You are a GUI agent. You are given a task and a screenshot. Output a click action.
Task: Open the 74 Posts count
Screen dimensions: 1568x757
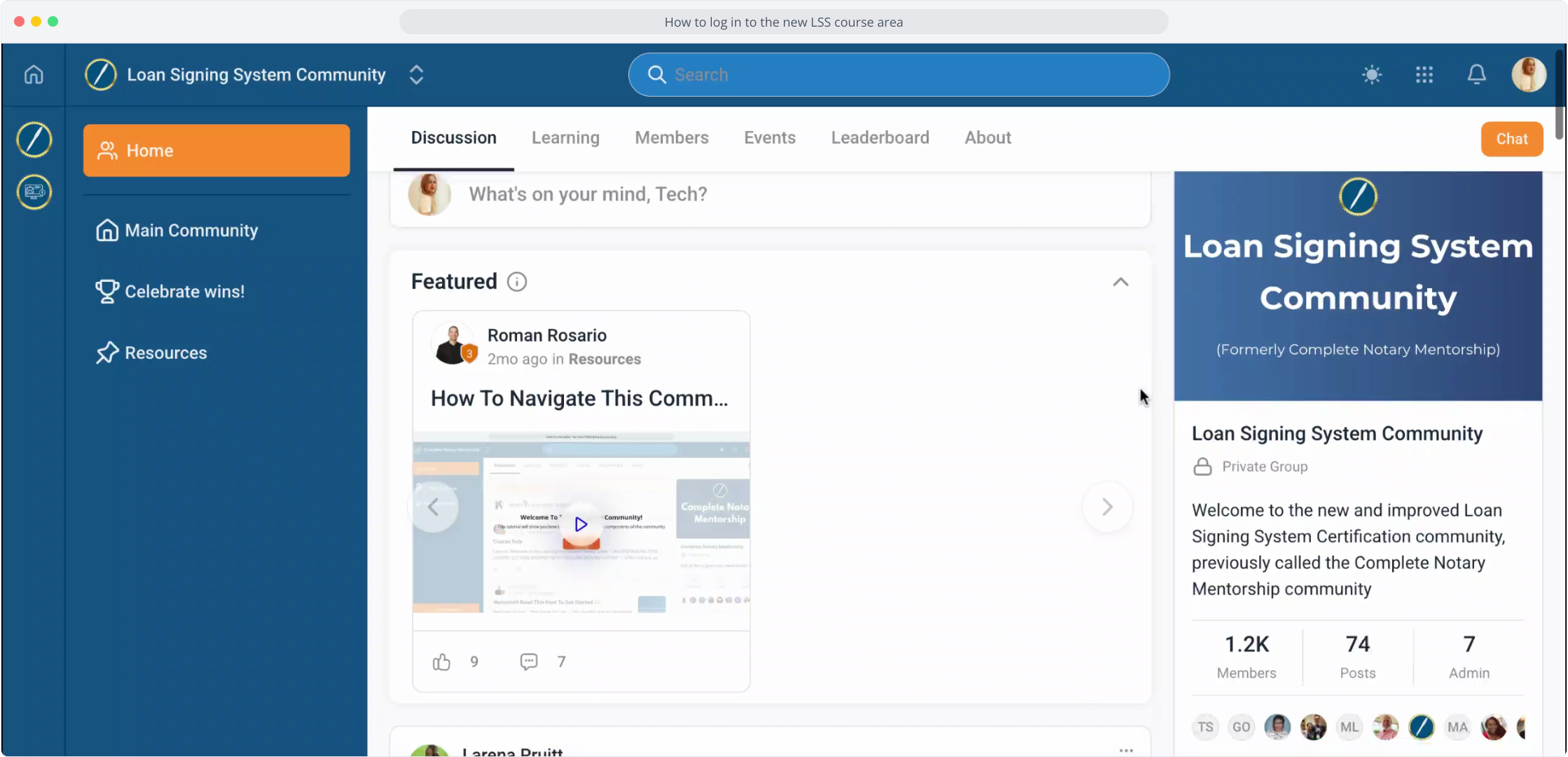[1358, 657]
